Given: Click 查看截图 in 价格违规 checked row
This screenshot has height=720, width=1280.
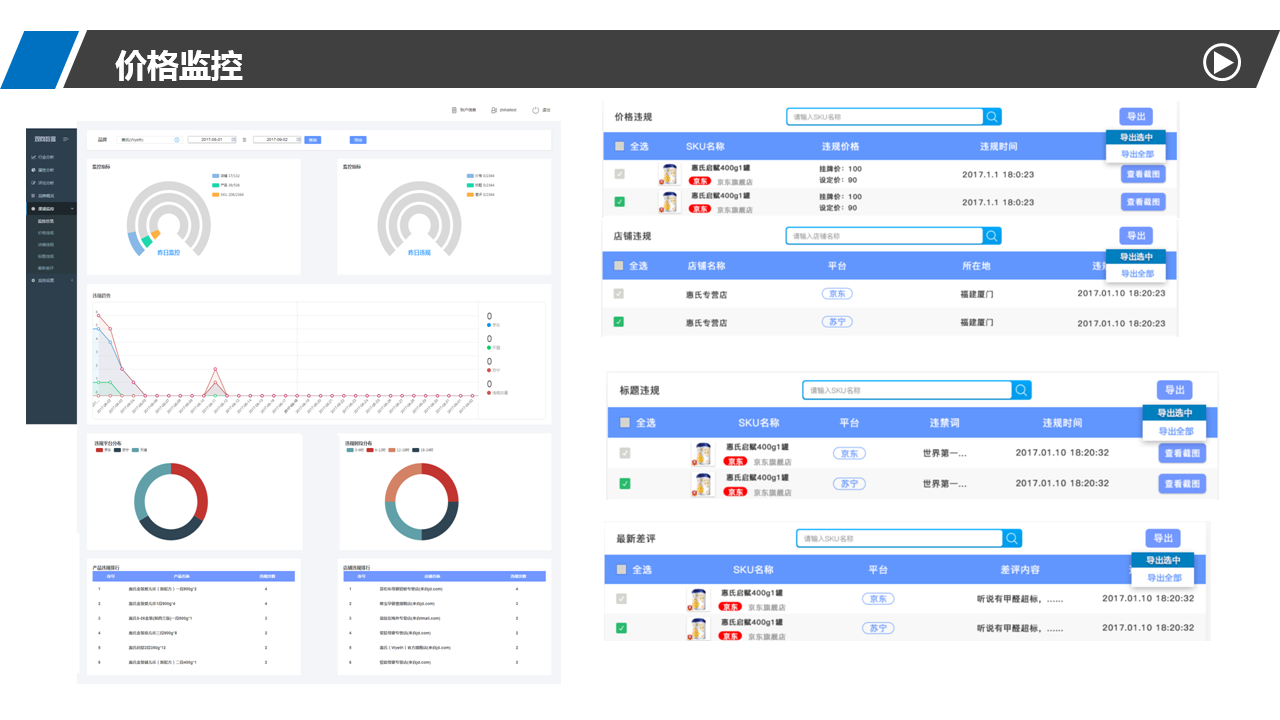Looking at the screenshot, I should [1143, 202].
